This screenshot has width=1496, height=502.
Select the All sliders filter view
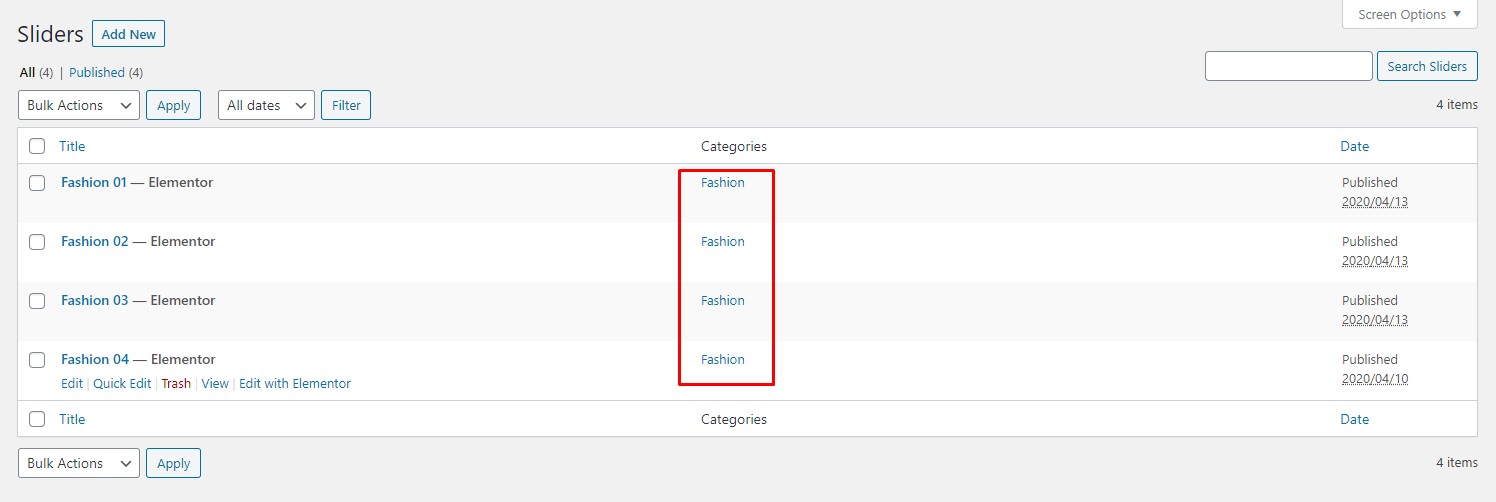pos(27,73)
